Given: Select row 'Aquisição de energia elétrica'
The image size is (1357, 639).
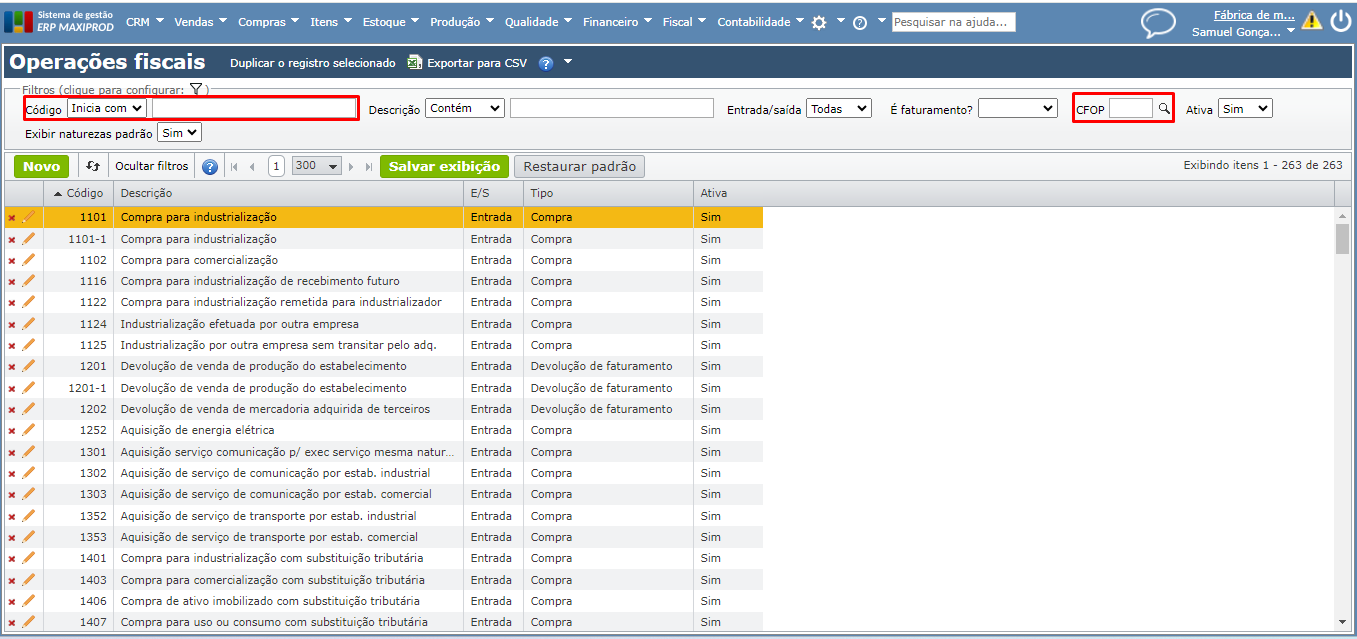Looking at the screenshot, I should coord(383,430).
